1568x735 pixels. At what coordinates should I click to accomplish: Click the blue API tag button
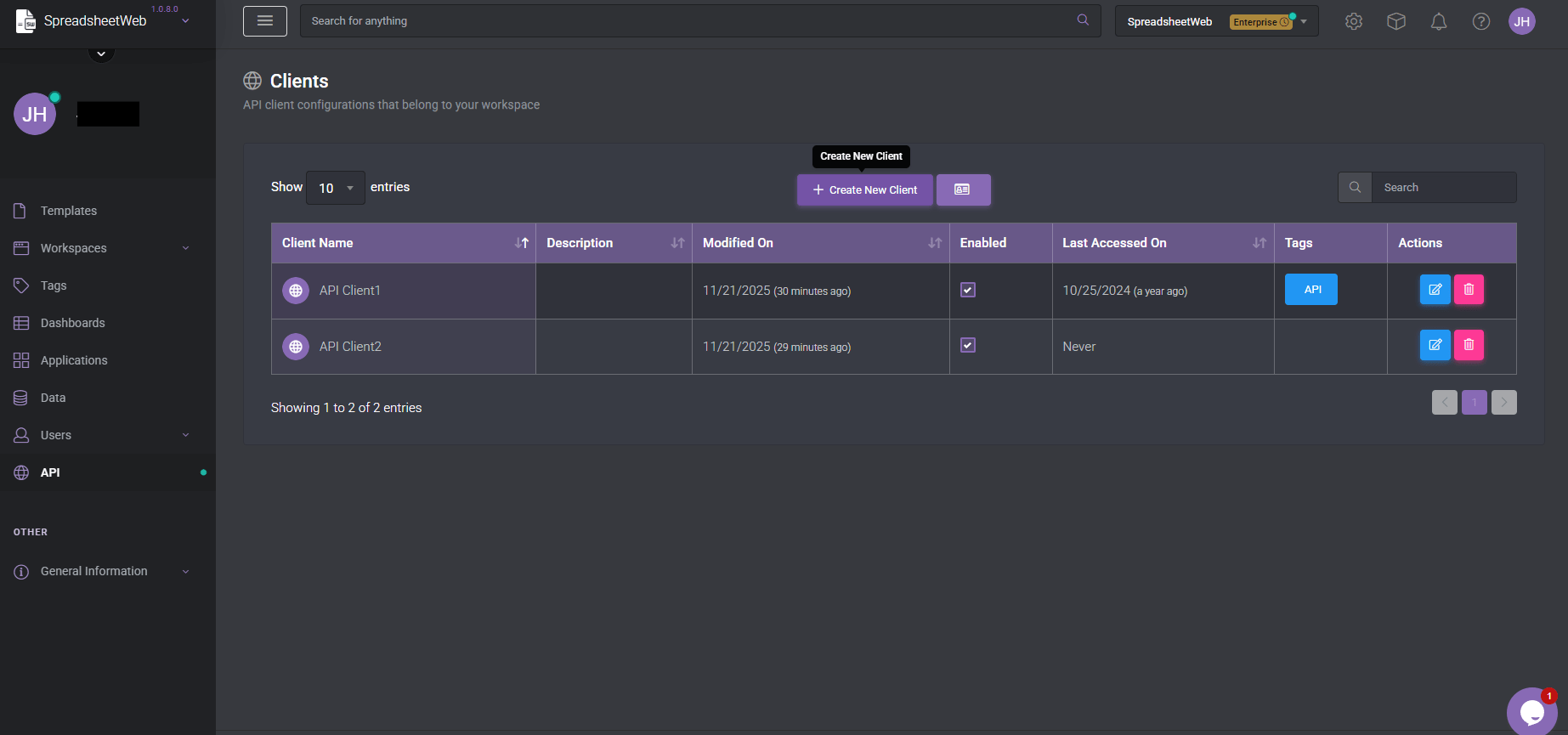point(1310,290)
